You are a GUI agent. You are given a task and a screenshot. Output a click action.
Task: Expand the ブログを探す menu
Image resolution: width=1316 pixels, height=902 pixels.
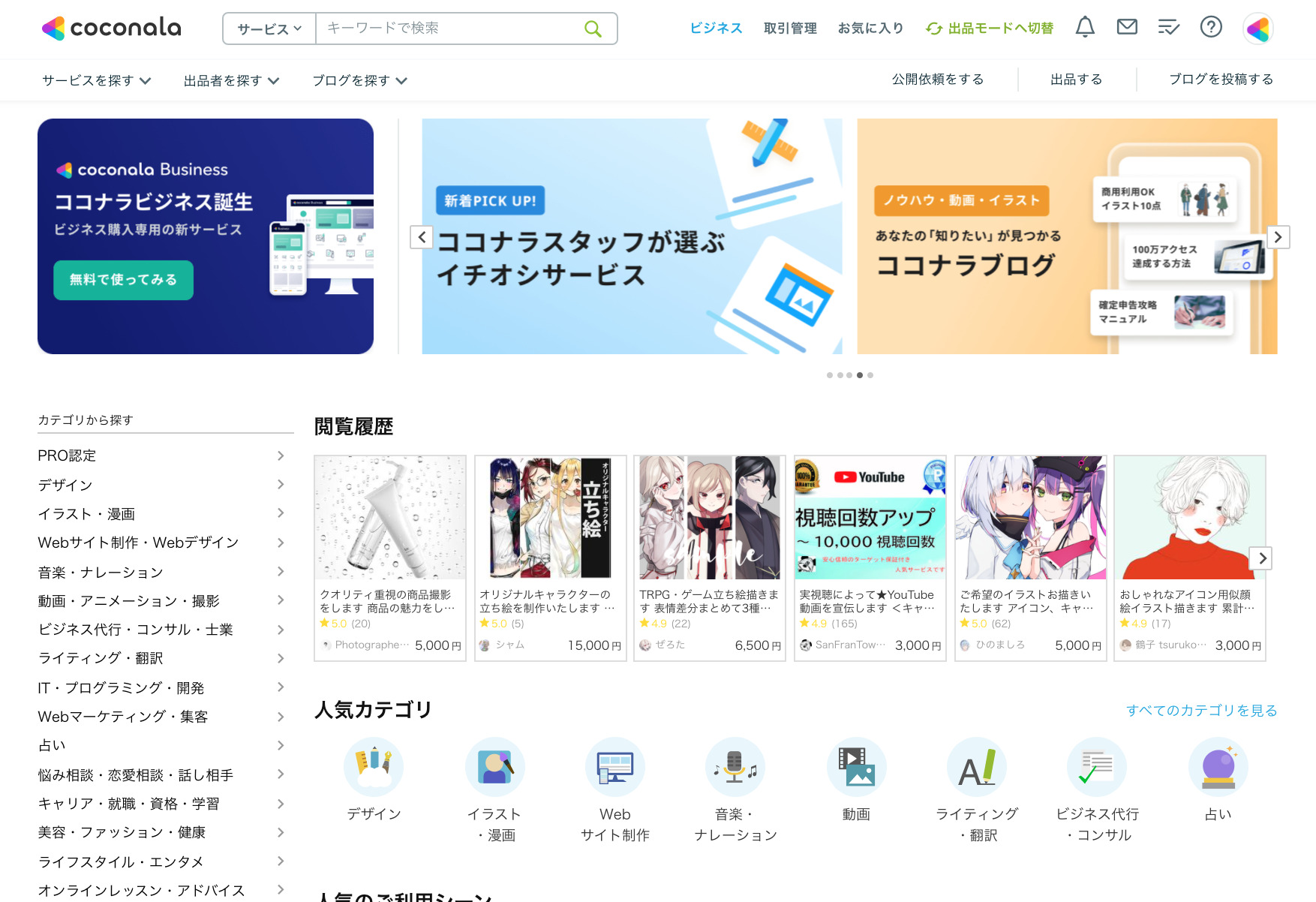[360, 80]
